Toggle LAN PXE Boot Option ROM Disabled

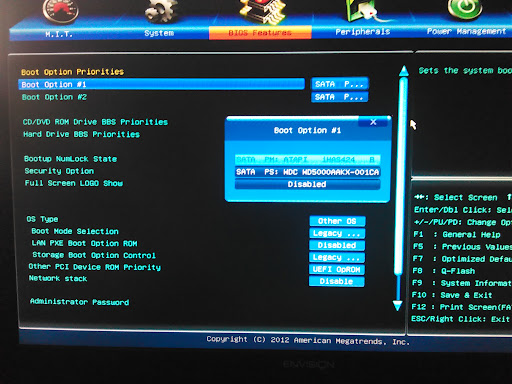coord(337,245)
